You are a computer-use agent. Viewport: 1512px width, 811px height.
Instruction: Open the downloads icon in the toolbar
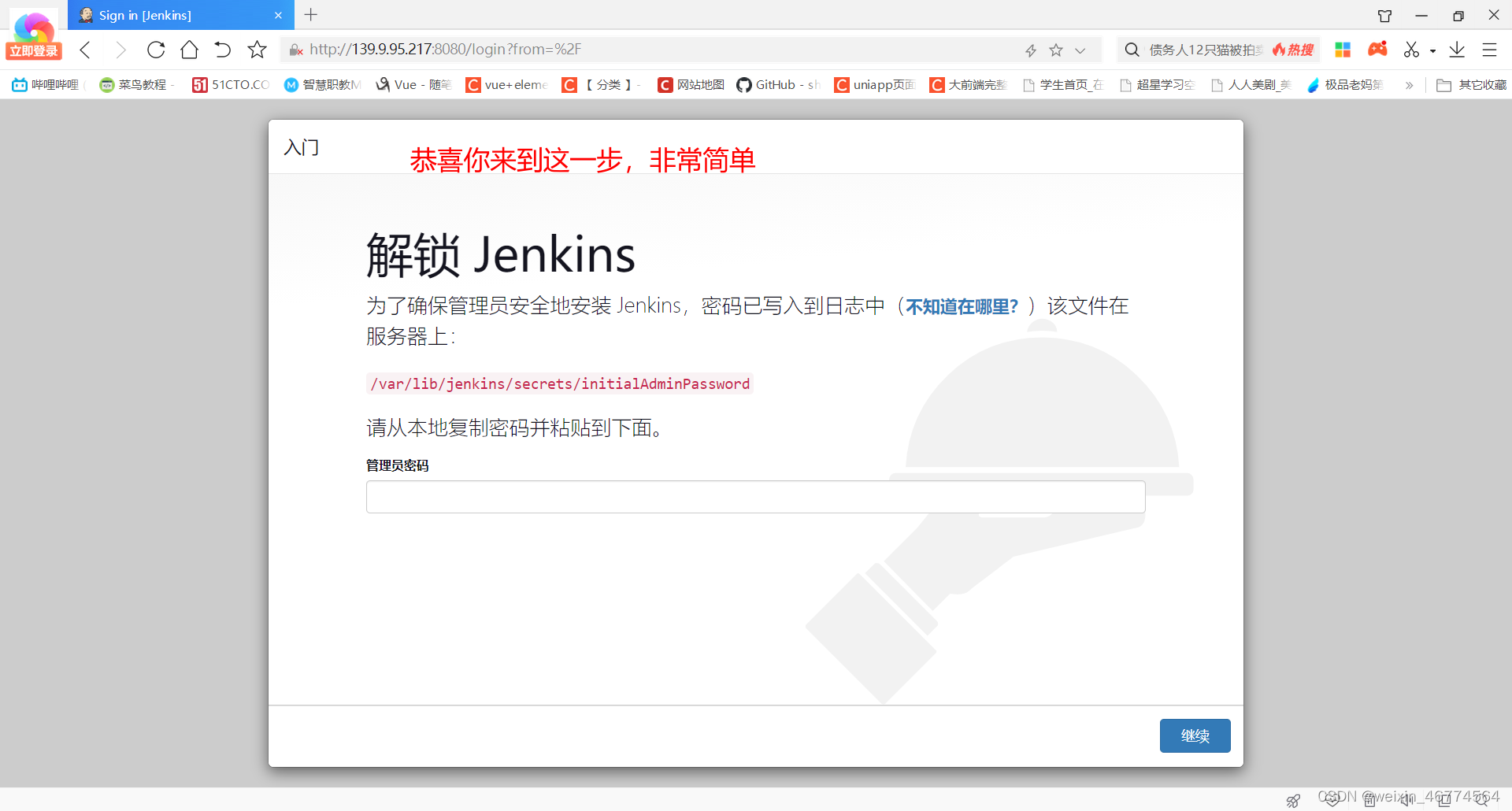[x=1457, y=50]
